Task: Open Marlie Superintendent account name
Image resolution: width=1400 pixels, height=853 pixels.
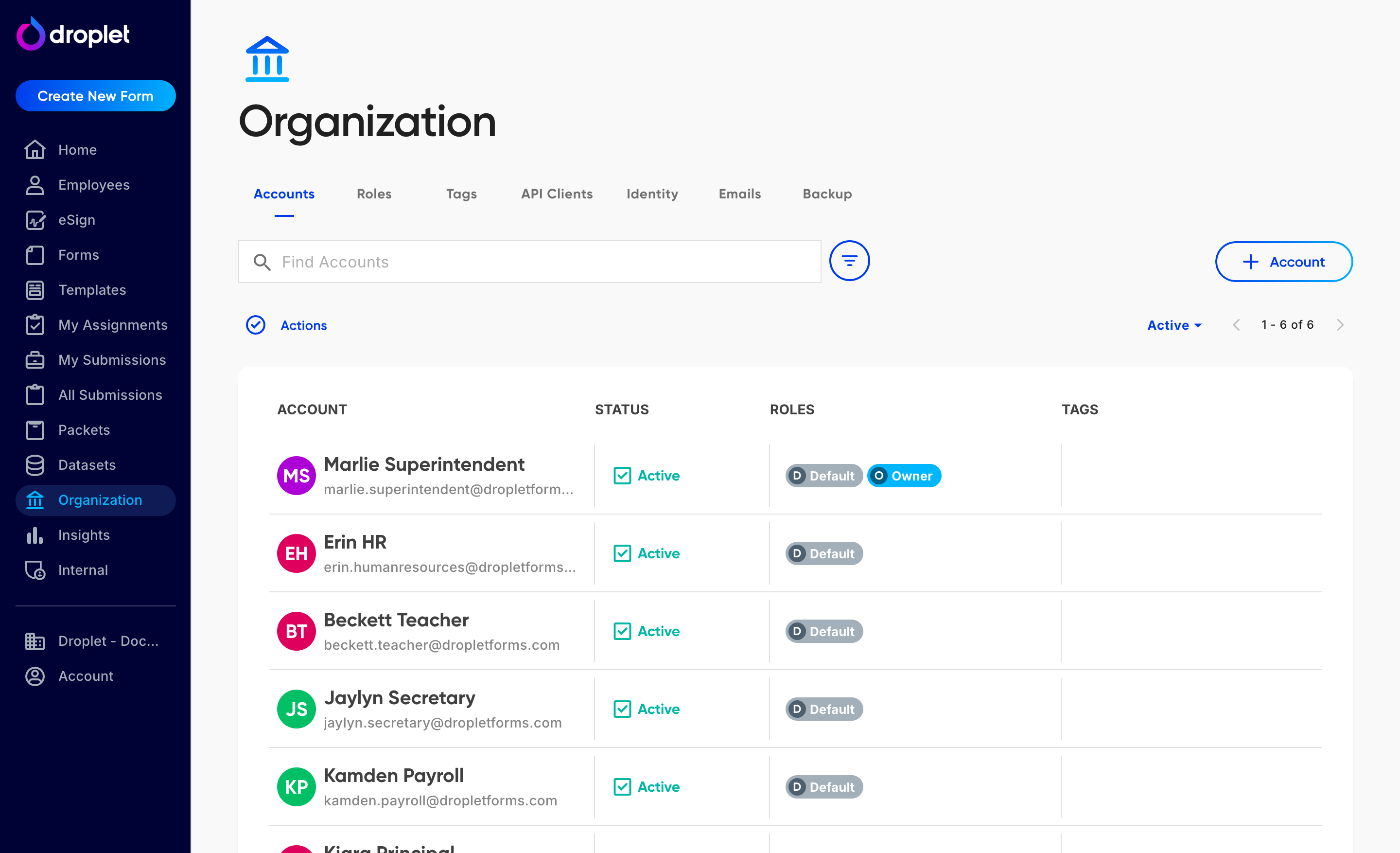Action: tap(424, 464)
